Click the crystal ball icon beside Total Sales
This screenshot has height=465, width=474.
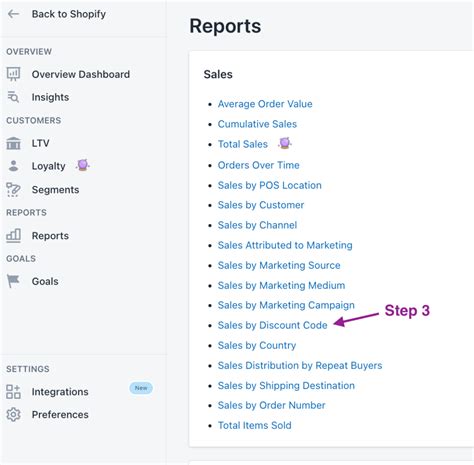pos(285,143)
